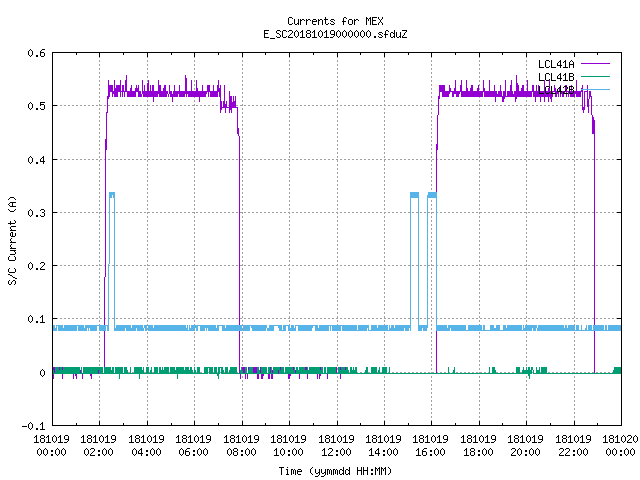
Task: Click the LCL41A legend label
Action: (556, 64)
